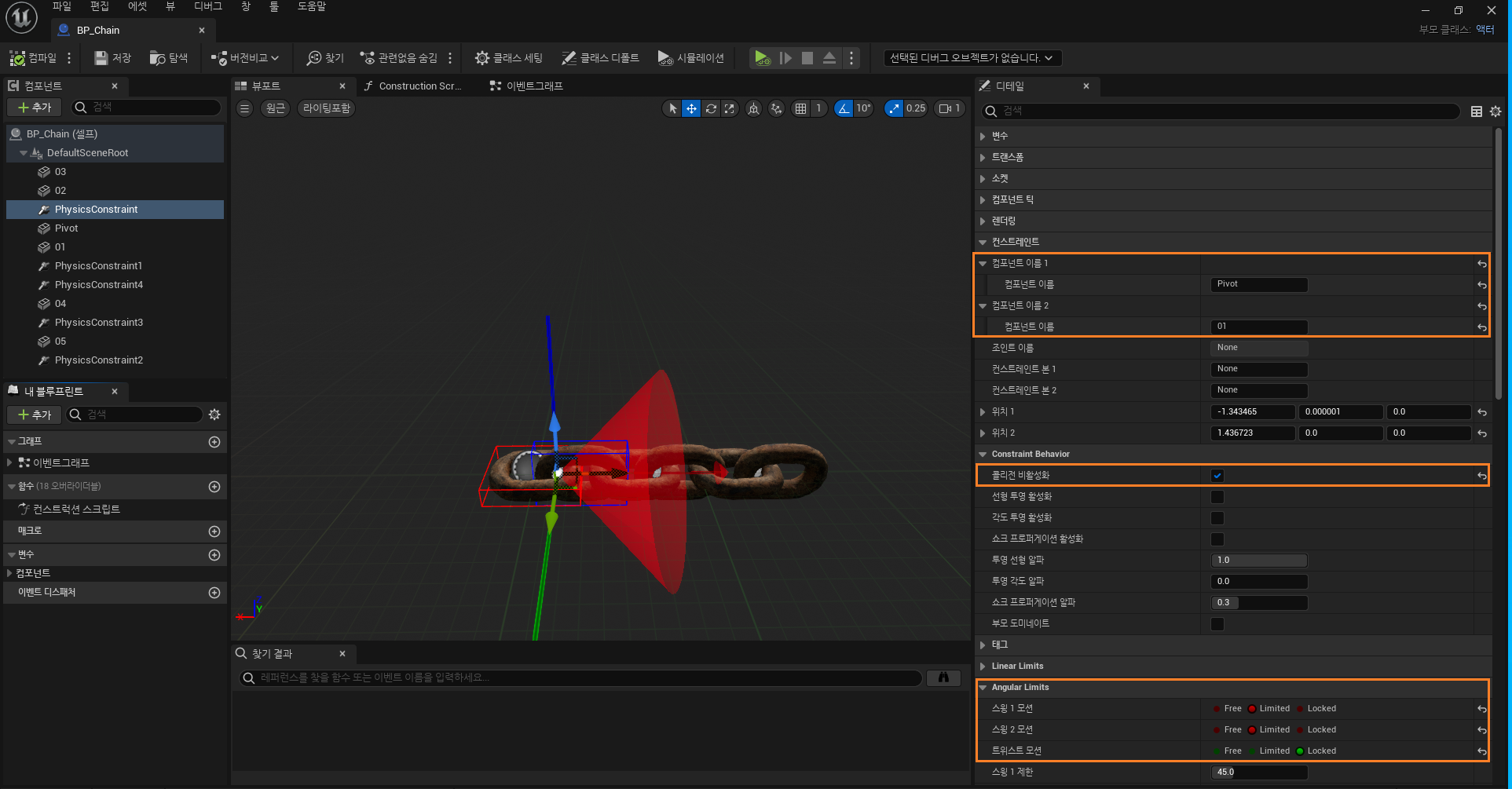Click the binoculars search icon in find results
Image resolution: width=1512 pixels, height=789 pixels.
click(x=943, y=678)
